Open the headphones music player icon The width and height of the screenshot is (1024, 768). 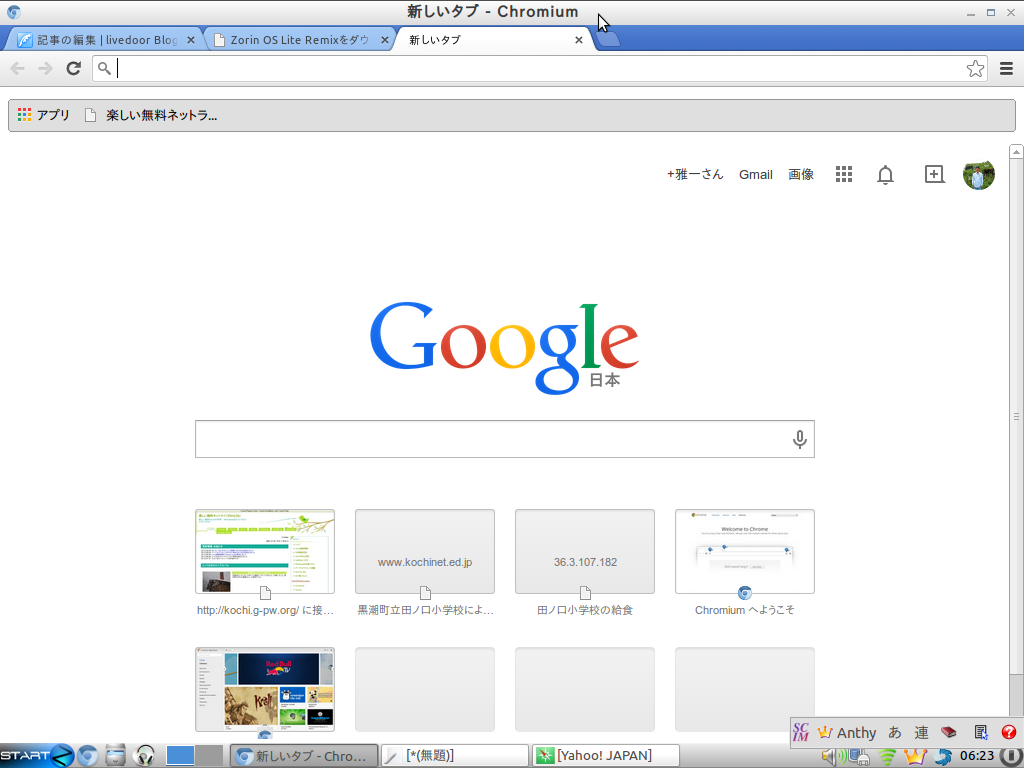[144, 756]
